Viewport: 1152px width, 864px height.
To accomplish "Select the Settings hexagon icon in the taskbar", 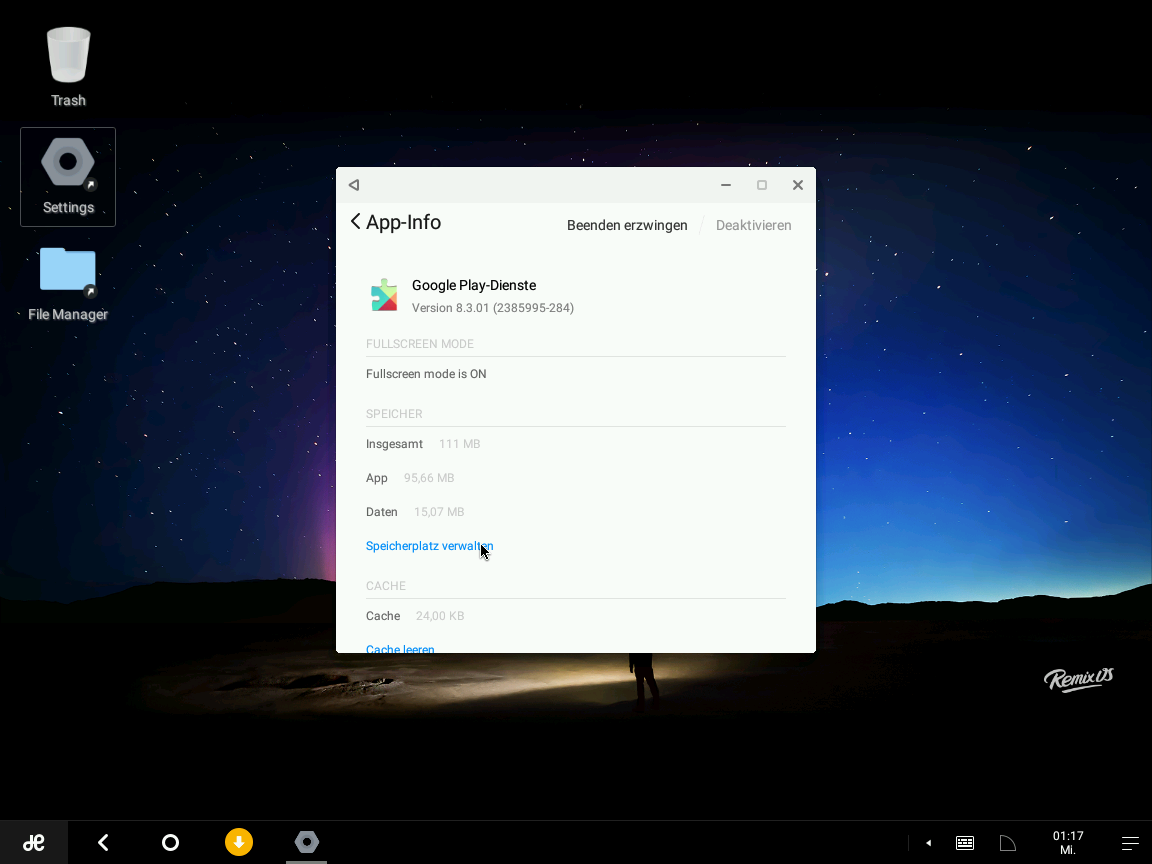I will 306,842.
